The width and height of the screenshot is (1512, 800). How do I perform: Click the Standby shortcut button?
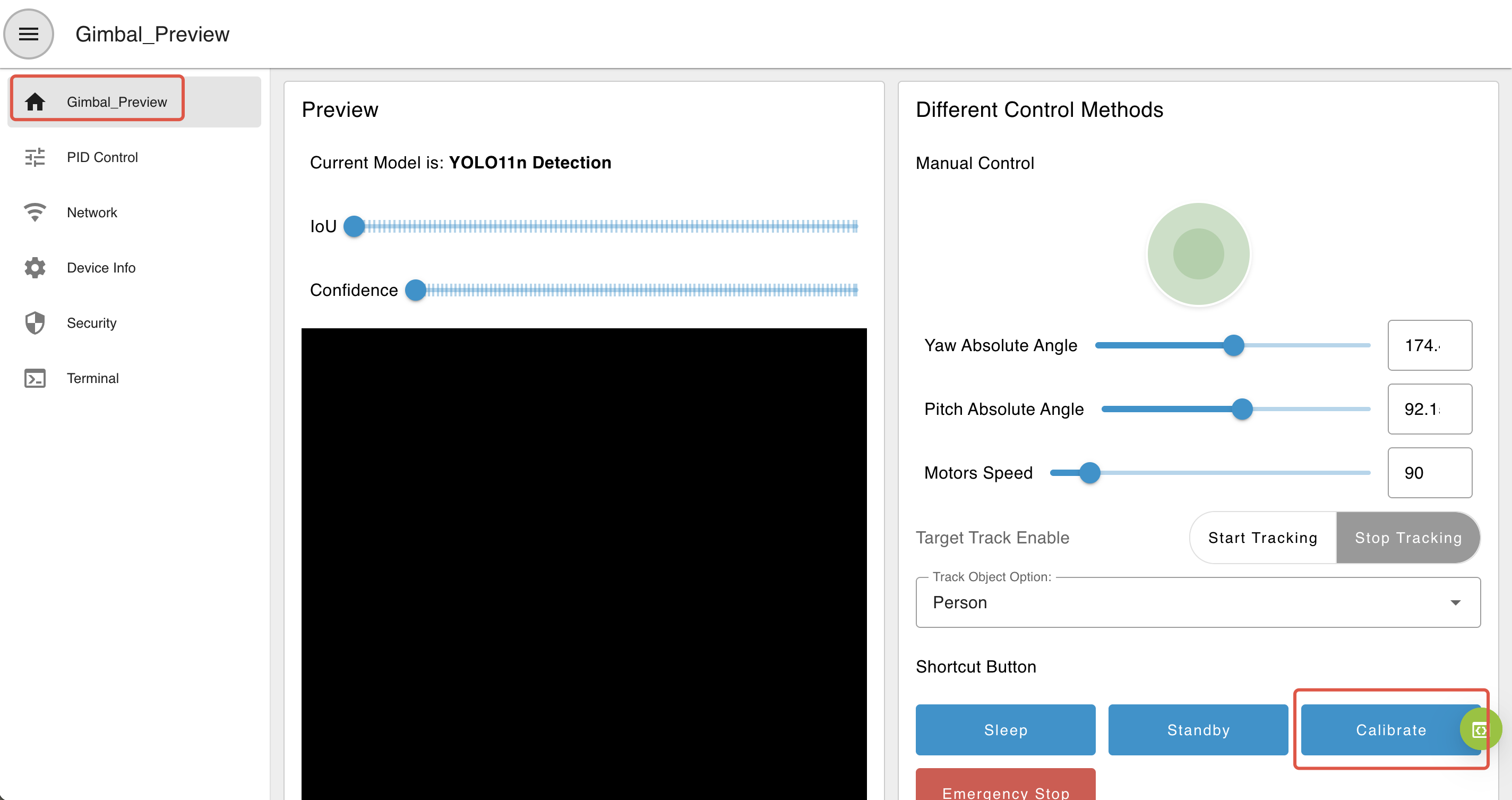click(x=1197, y=729)
